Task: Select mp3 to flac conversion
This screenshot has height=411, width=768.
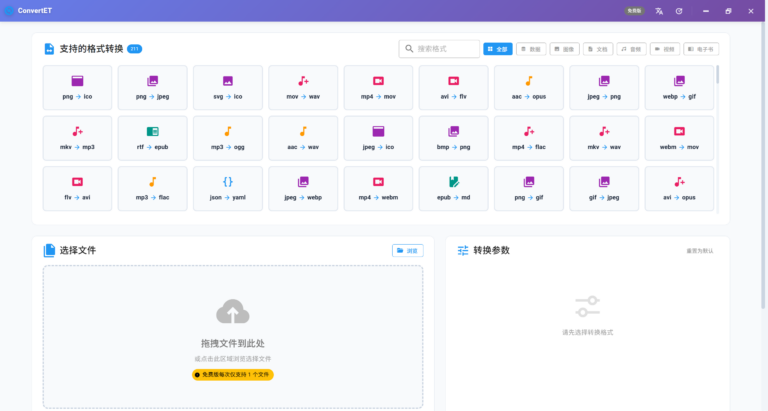Action: pos(152,189)
